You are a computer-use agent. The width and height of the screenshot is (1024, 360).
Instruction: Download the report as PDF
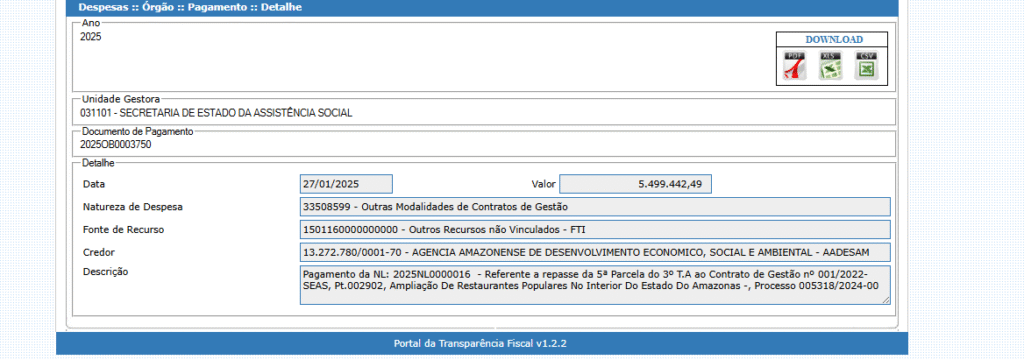click(795, 66)
